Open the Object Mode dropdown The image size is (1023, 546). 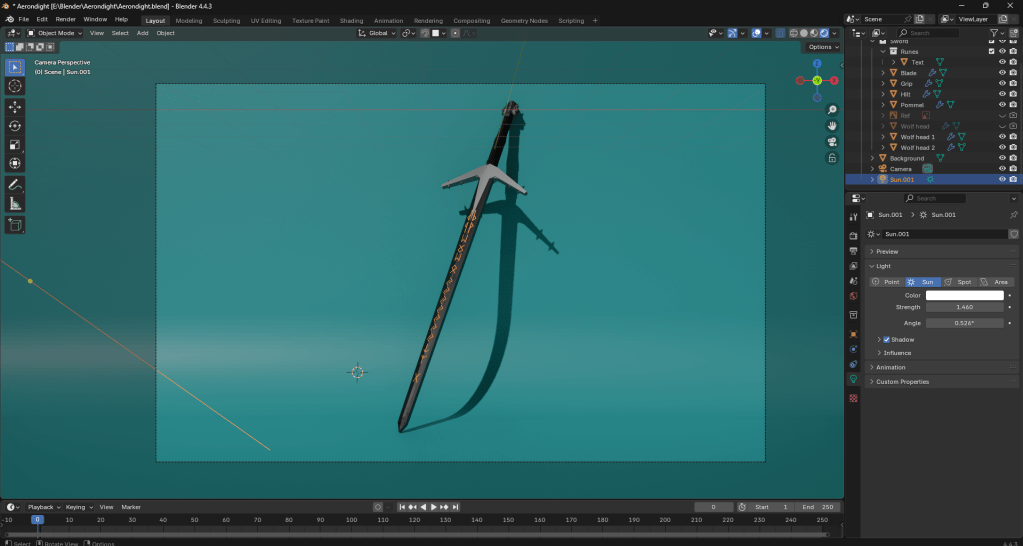[x=54, y=33]
